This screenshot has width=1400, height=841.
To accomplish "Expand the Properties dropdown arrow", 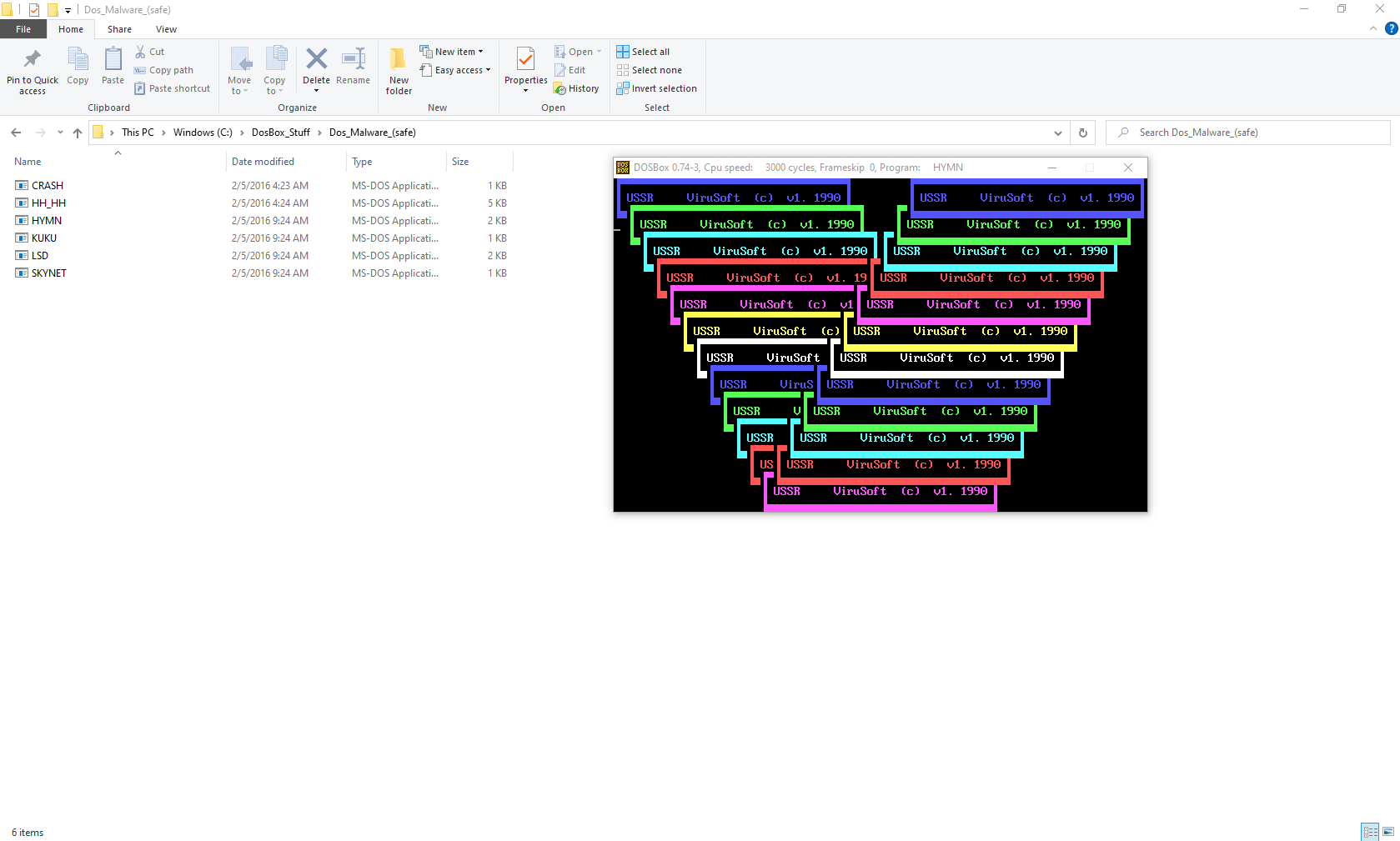I will 525,90.
